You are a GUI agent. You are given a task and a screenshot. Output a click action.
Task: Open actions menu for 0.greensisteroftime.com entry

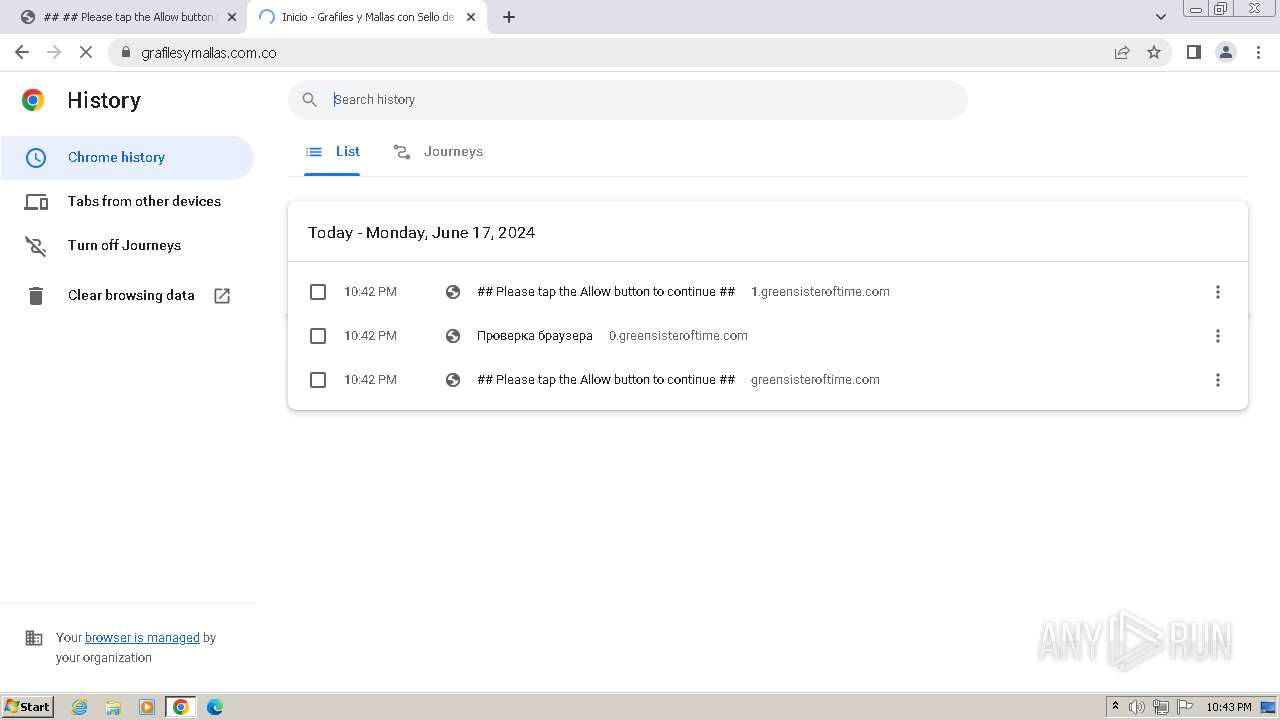tap(1217, 336)
